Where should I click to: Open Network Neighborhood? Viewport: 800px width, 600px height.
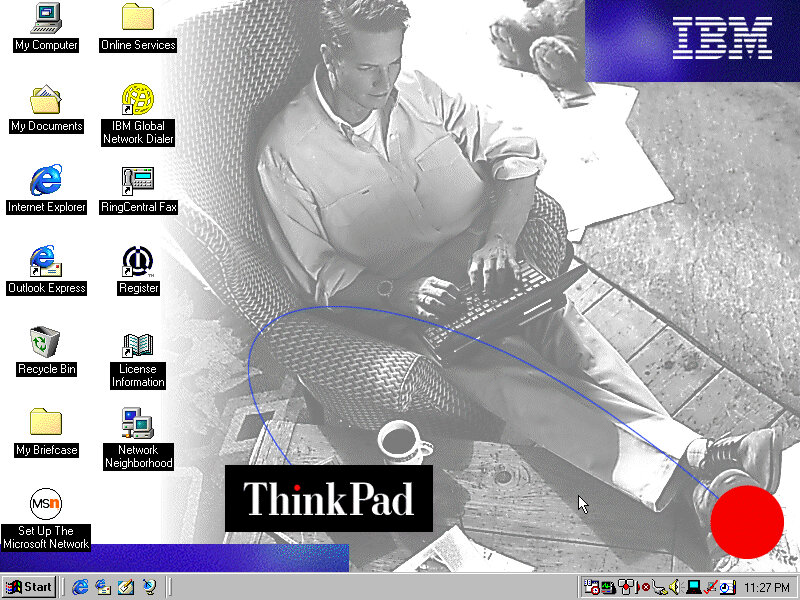coord(138,423)
